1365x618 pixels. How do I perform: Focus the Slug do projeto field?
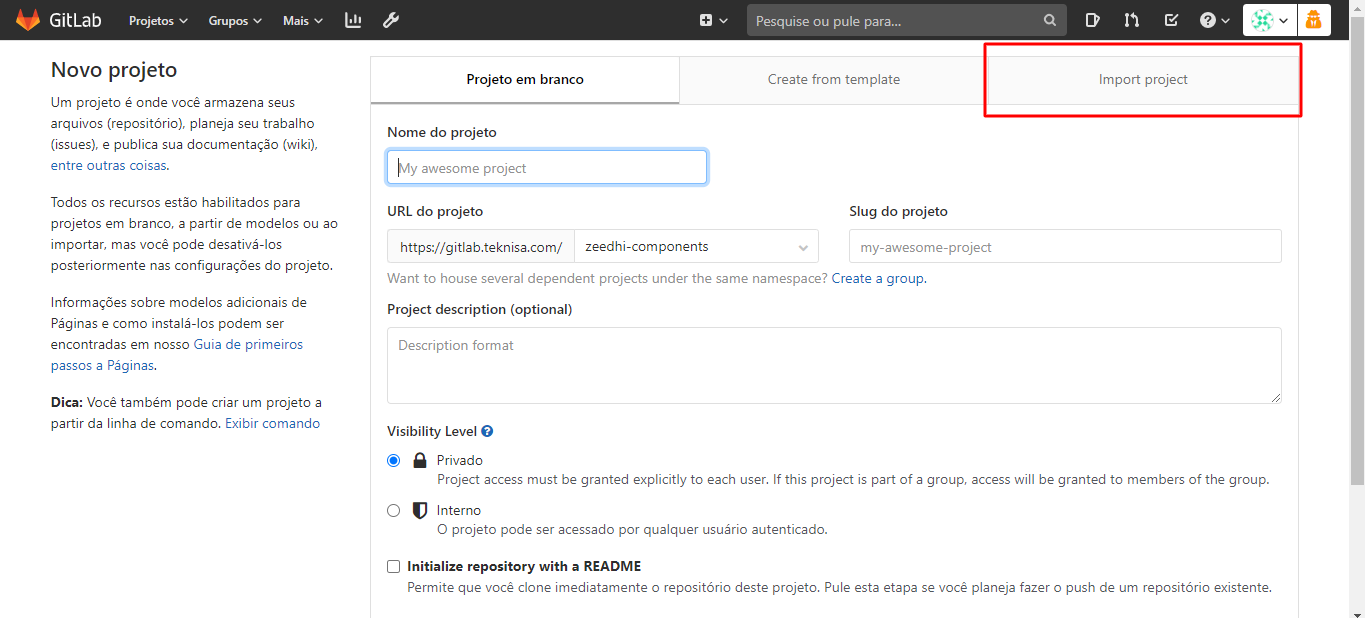click(x=1065, y=246)
